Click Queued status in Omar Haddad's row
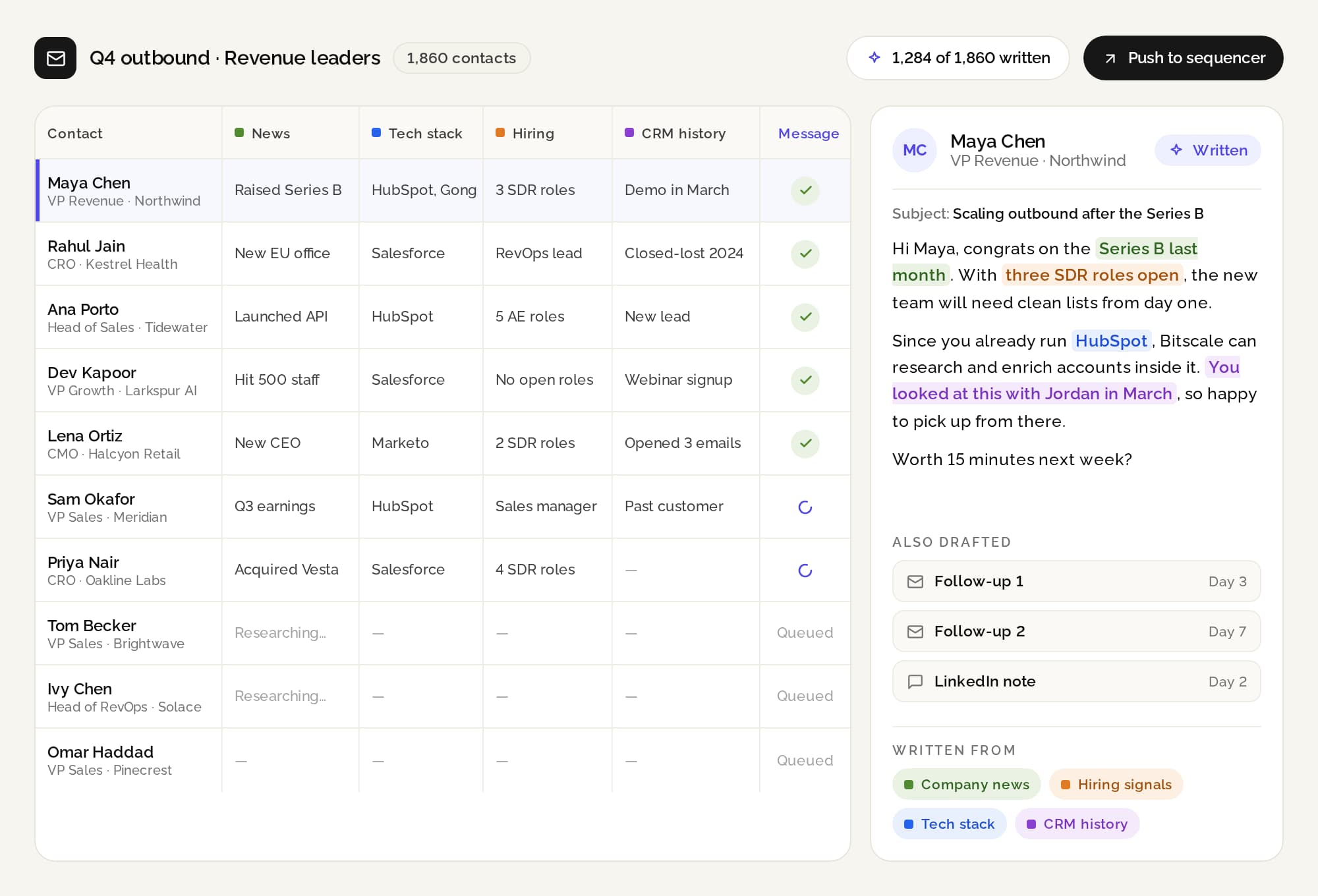This screenshot has width=1318, height=896. pos(805,760)
